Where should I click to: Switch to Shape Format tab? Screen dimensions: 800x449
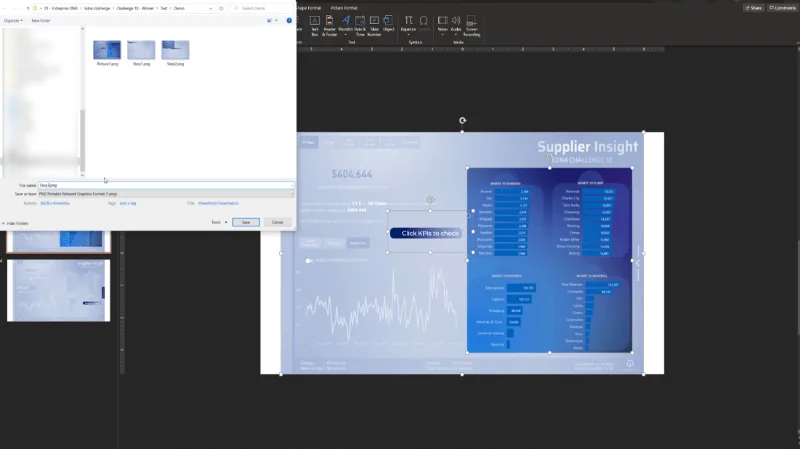[309, 8]
